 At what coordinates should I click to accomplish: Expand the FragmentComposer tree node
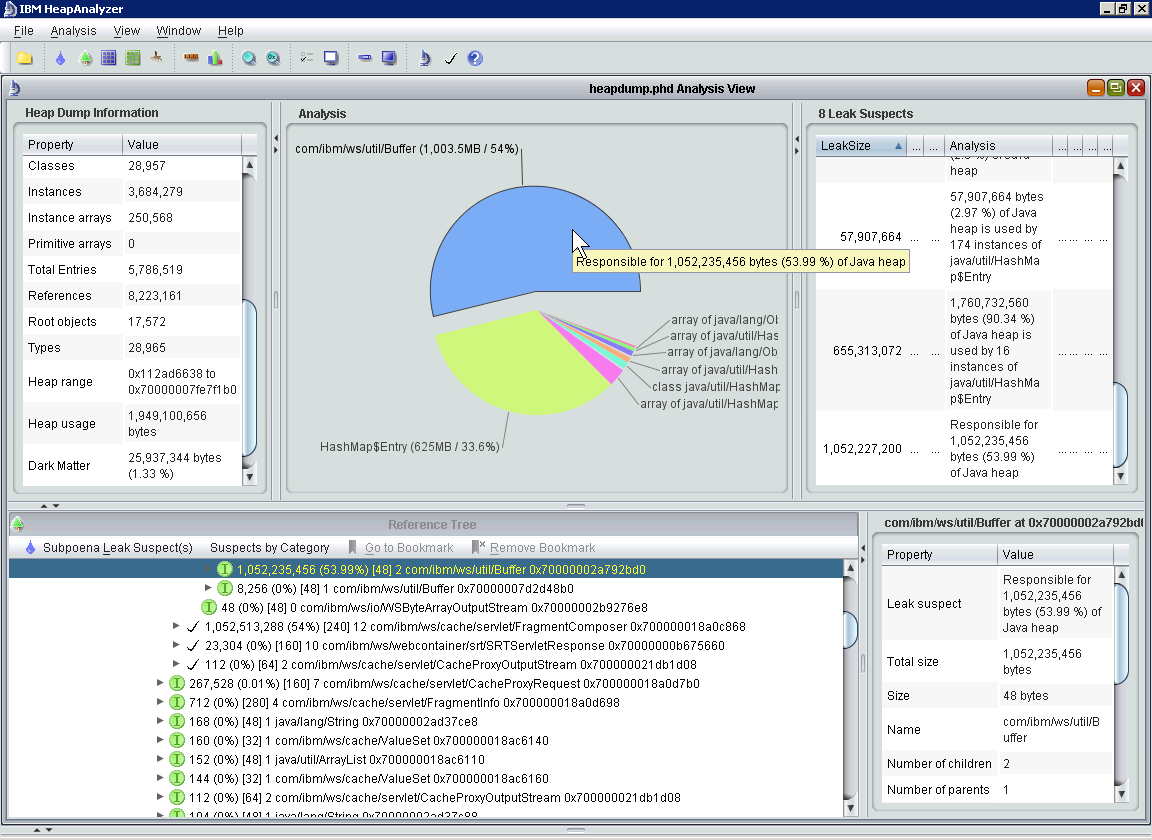[x=177, y=628]
